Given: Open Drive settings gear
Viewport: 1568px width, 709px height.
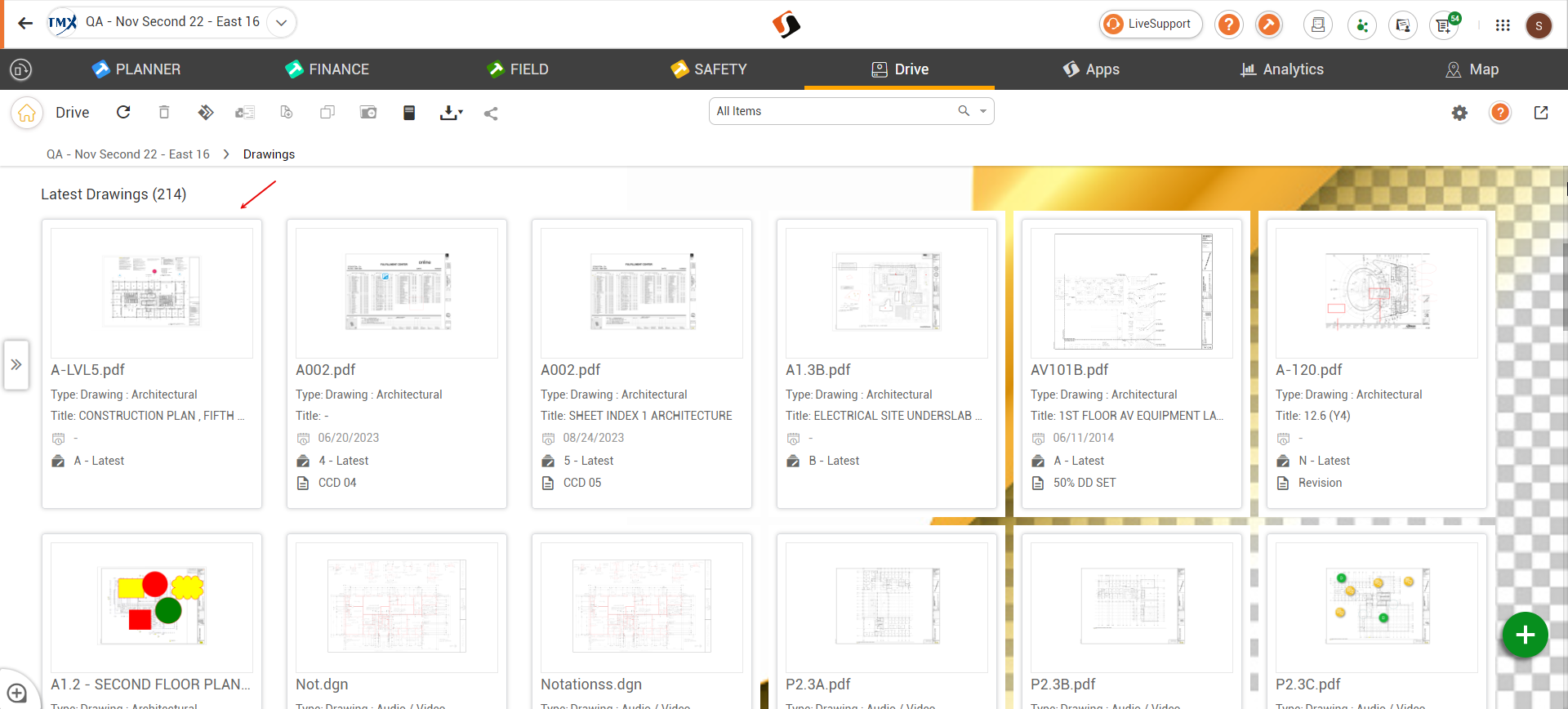Looking at the screenshot, I should coord(1459,113).
